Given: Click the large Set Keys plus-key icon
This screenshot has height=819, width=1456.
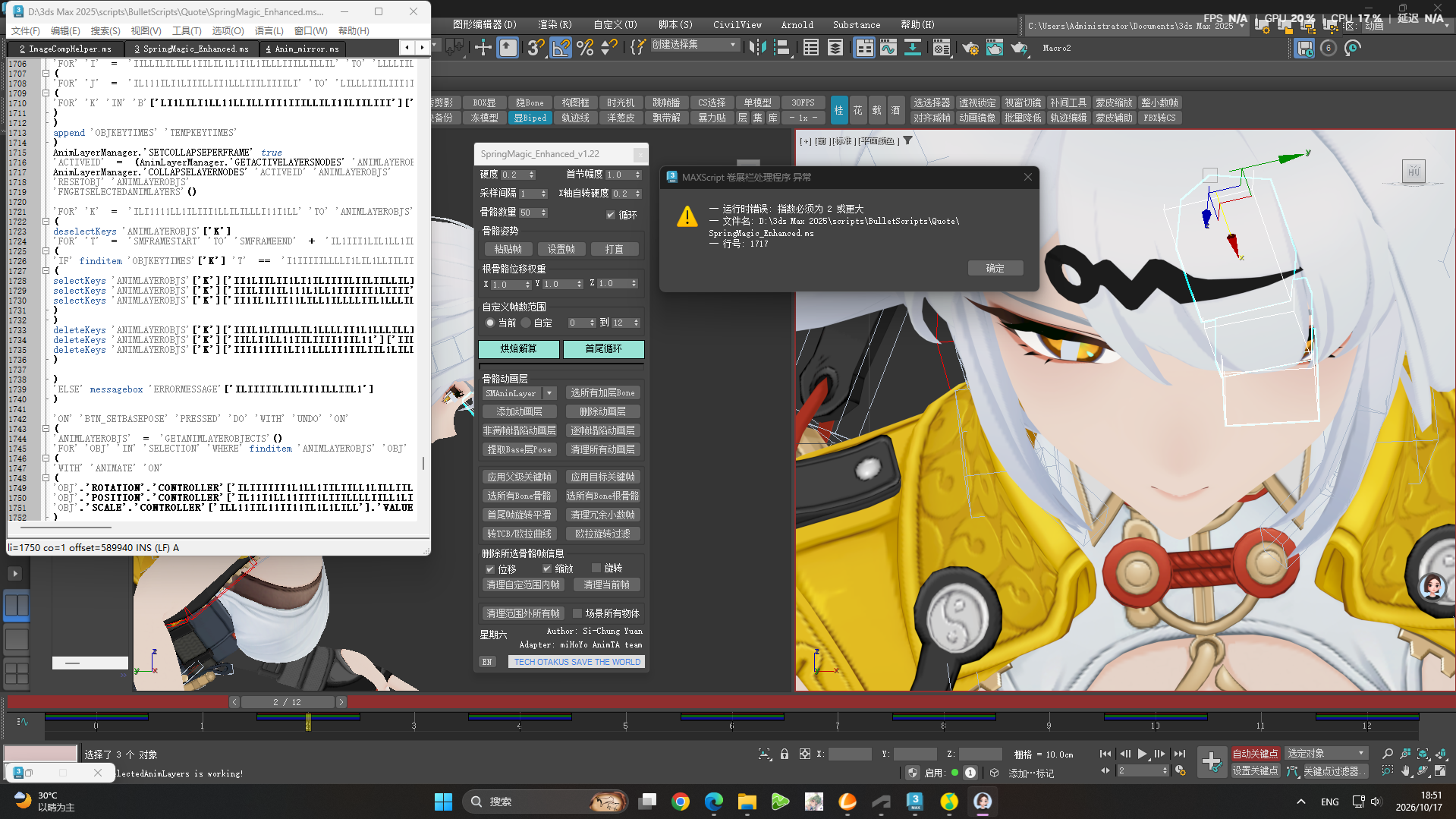Looking at the screenshot, I should [1212, 761].
